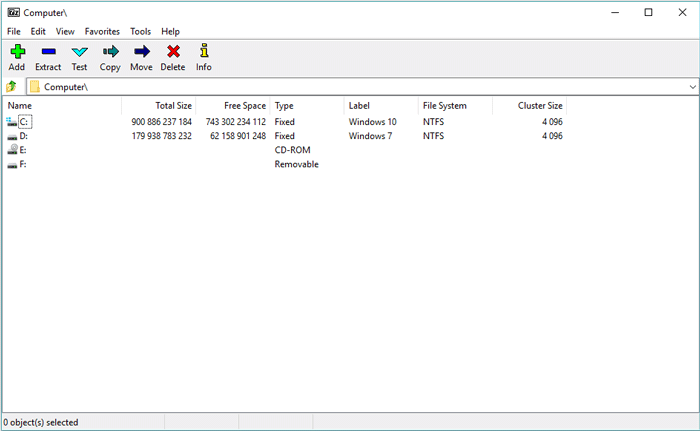Click the red Delete icon

(x=173, y=52)
